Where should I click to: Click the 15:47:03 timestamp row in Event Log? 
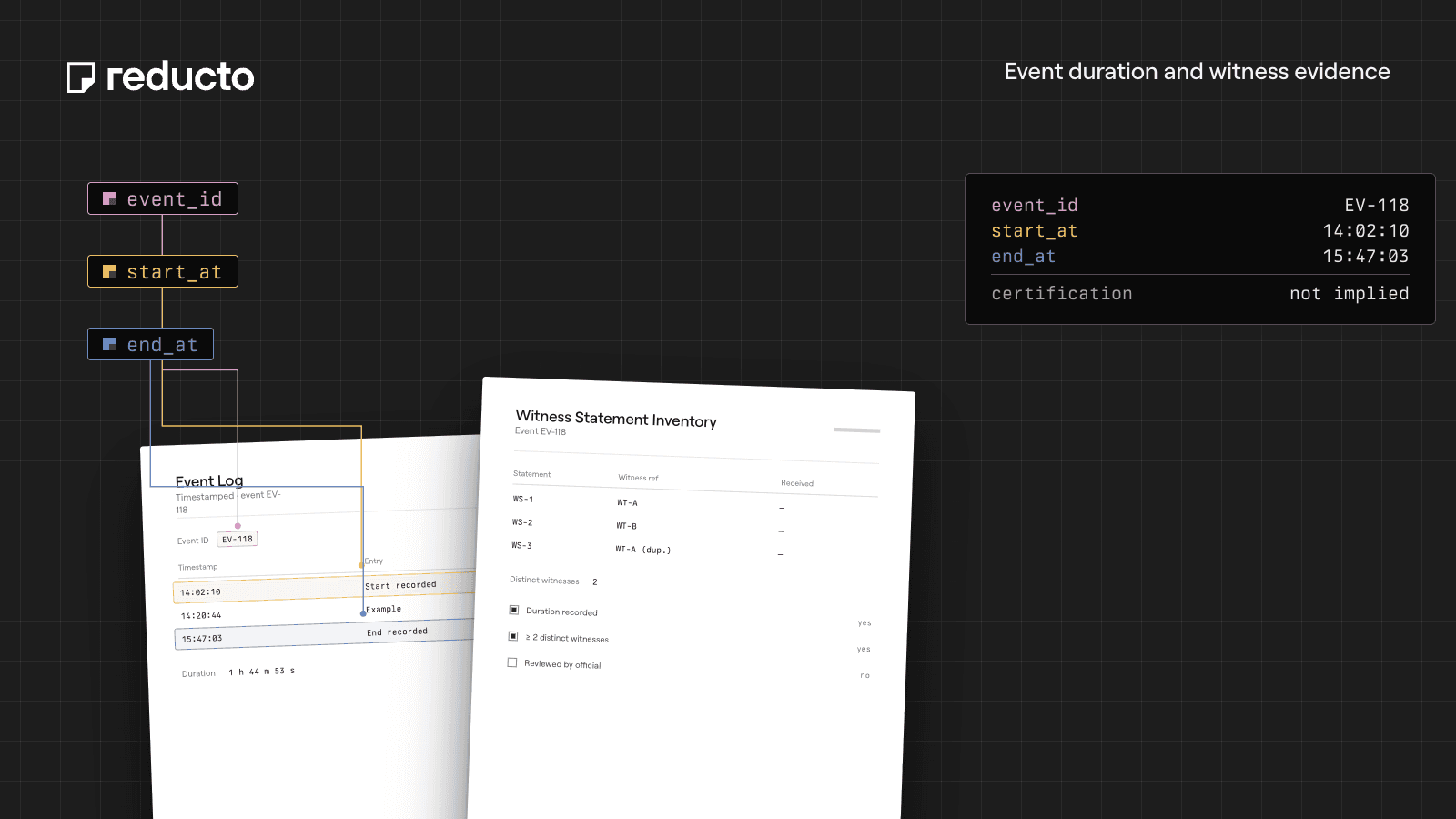click(324, 634)
